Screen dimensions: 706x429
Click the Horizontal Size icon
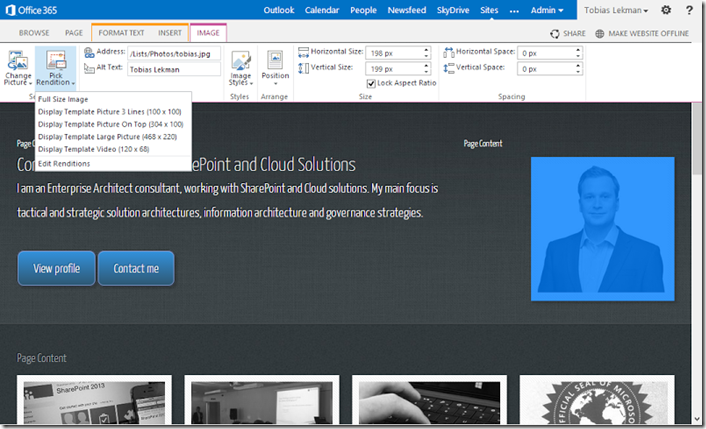tap(303, 53)
